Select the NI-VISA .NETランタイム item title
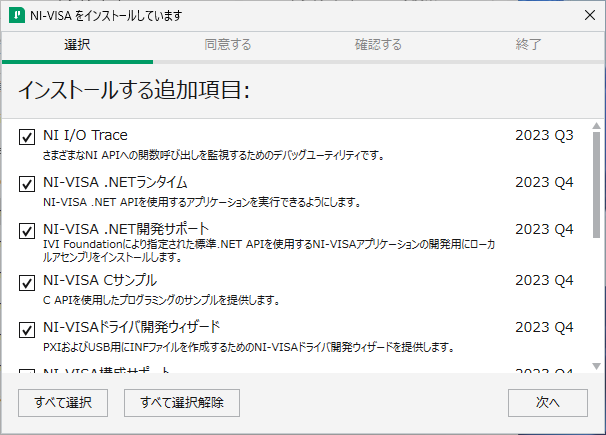606x435 pixels. click(115, 182)
